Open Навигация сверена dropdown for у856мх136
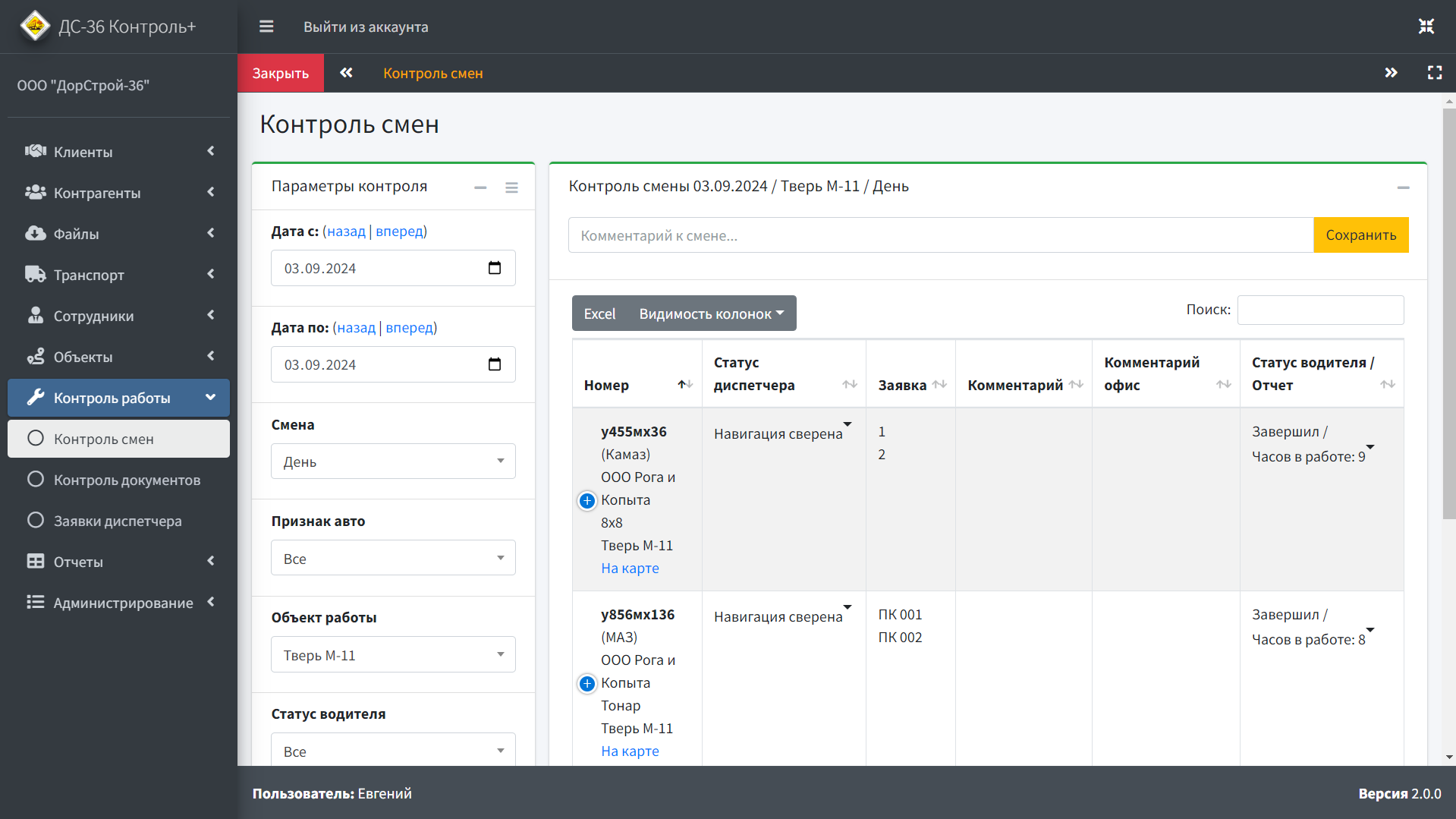 pos(847,607)
